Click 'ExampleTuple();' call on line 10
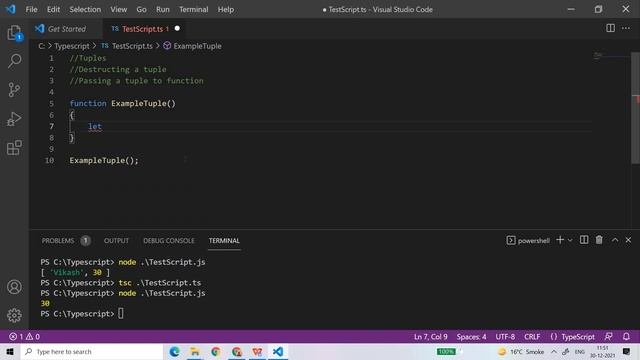This screenshot has width=640, height=360. coord(104,160)
